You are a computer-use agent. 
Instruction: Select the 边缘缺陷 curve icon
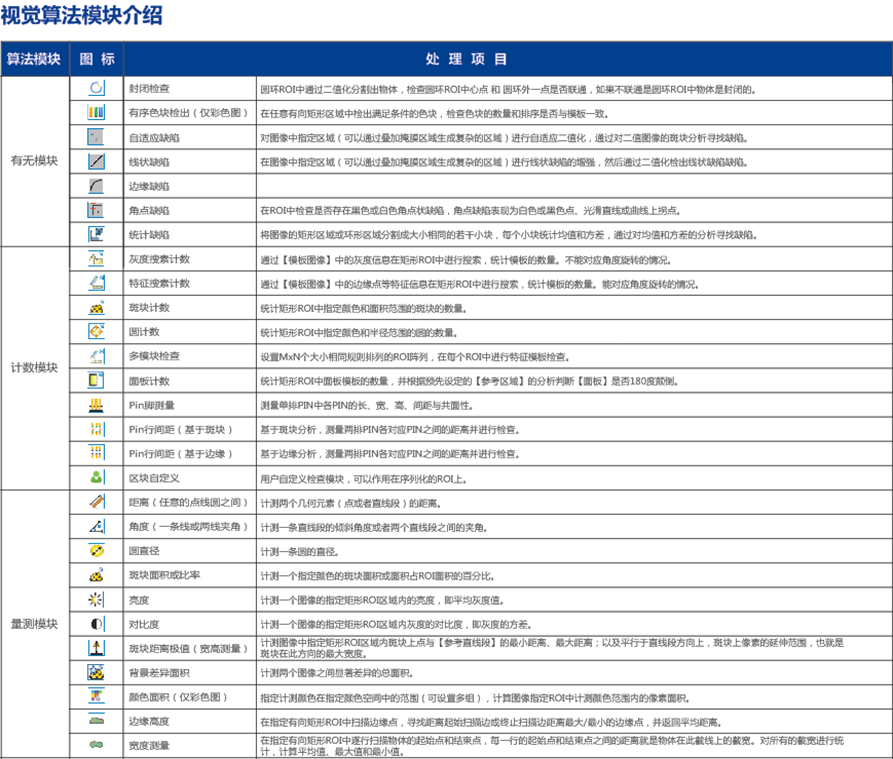(97, 186)
